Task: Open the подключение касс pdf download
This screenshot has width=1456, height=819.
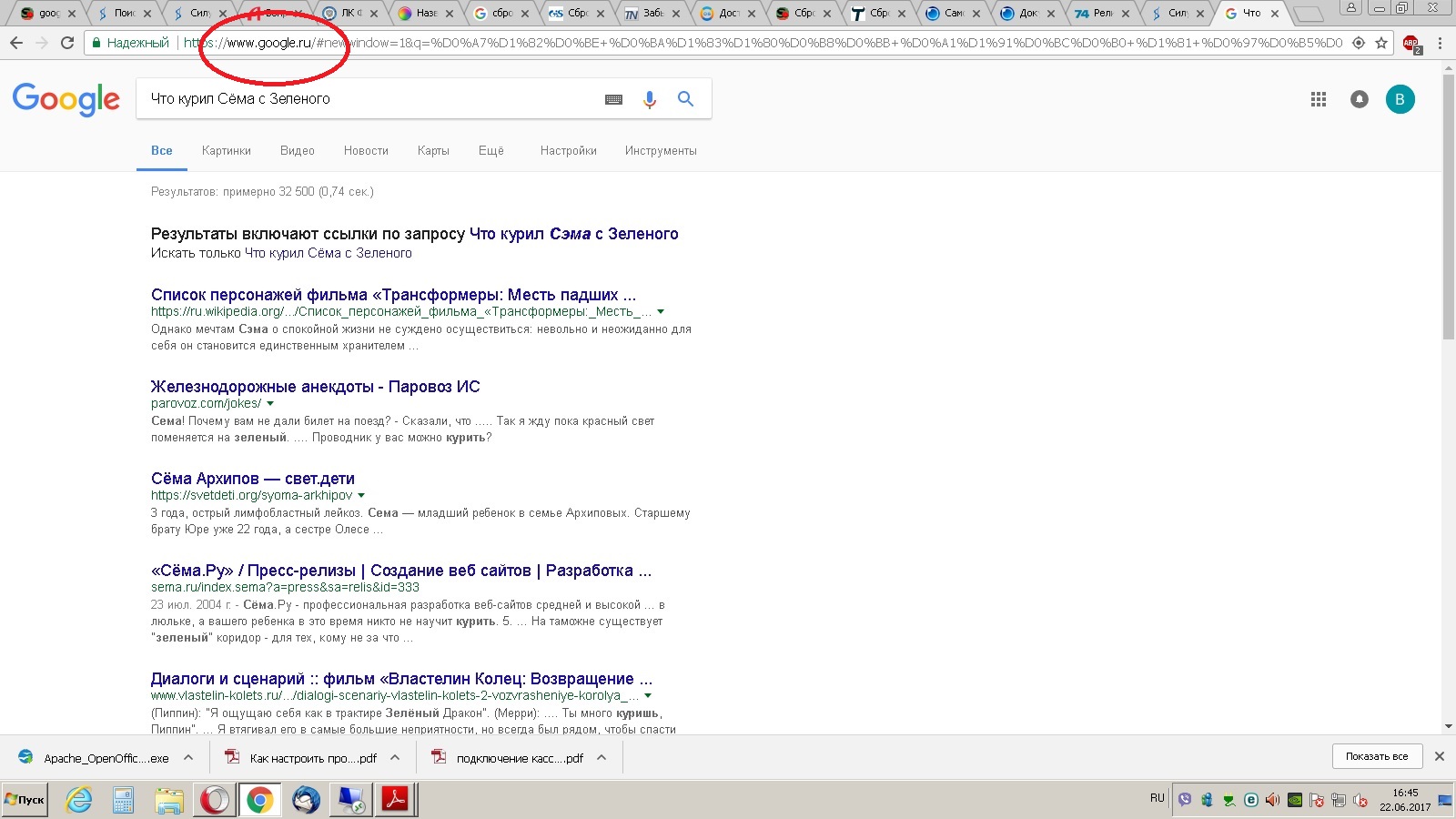Action: [509, 758]
